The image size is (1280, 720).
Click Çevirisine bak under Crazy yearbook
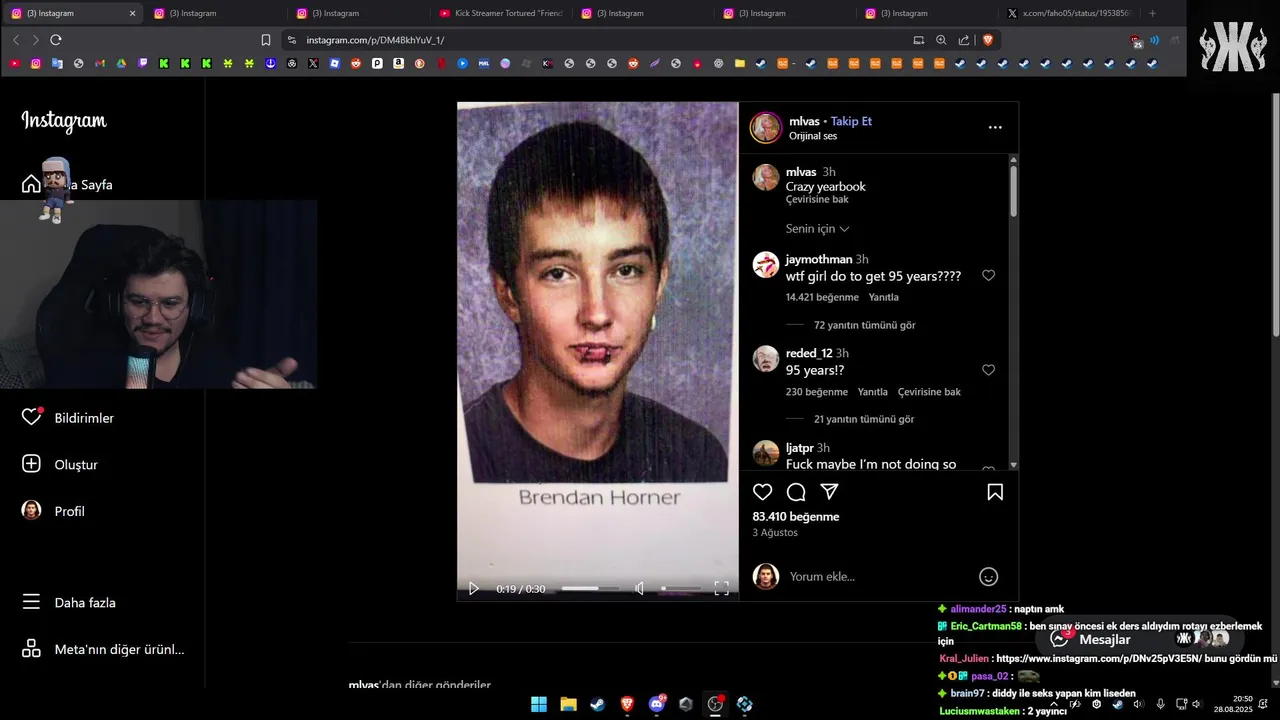[x=817, y=199]
